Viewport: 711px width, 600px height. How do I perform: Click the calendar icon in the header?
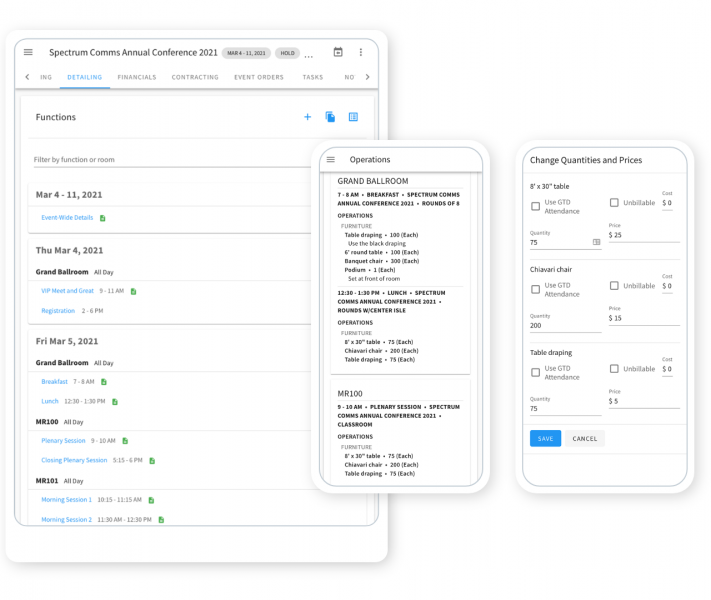click(338, 52)
